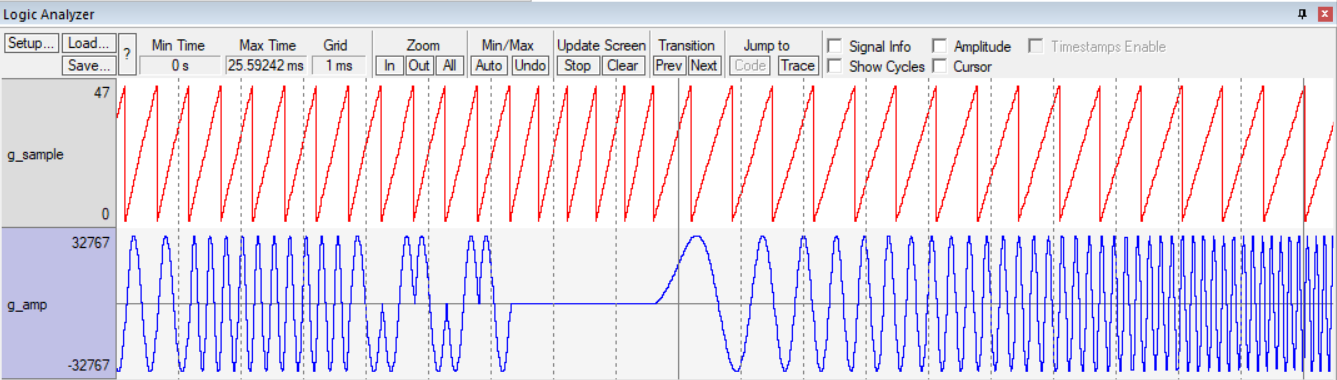
Task: Open the Setup... dialog
Action: point(31,44)
